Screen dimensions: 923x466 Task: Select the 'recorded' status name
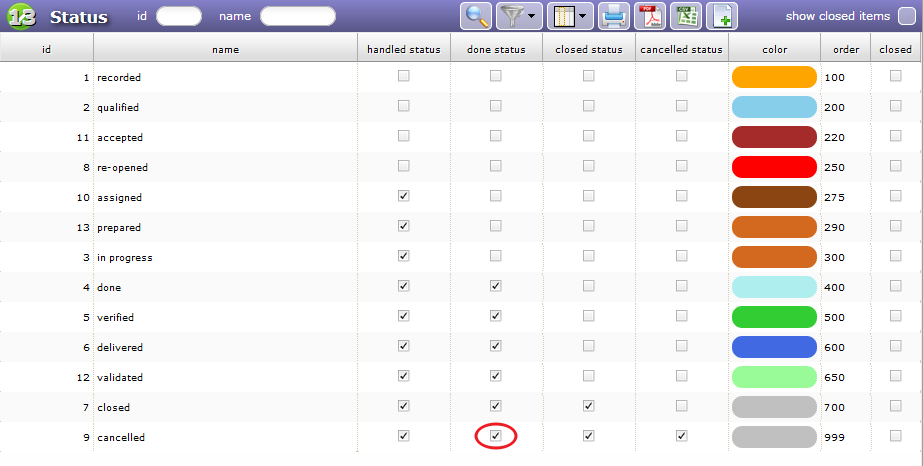click(x=119, y=78)
